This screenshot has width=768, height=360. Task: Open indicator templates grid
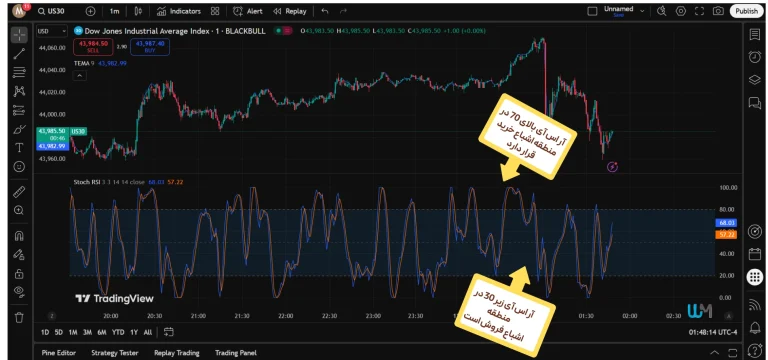(215, 11)
